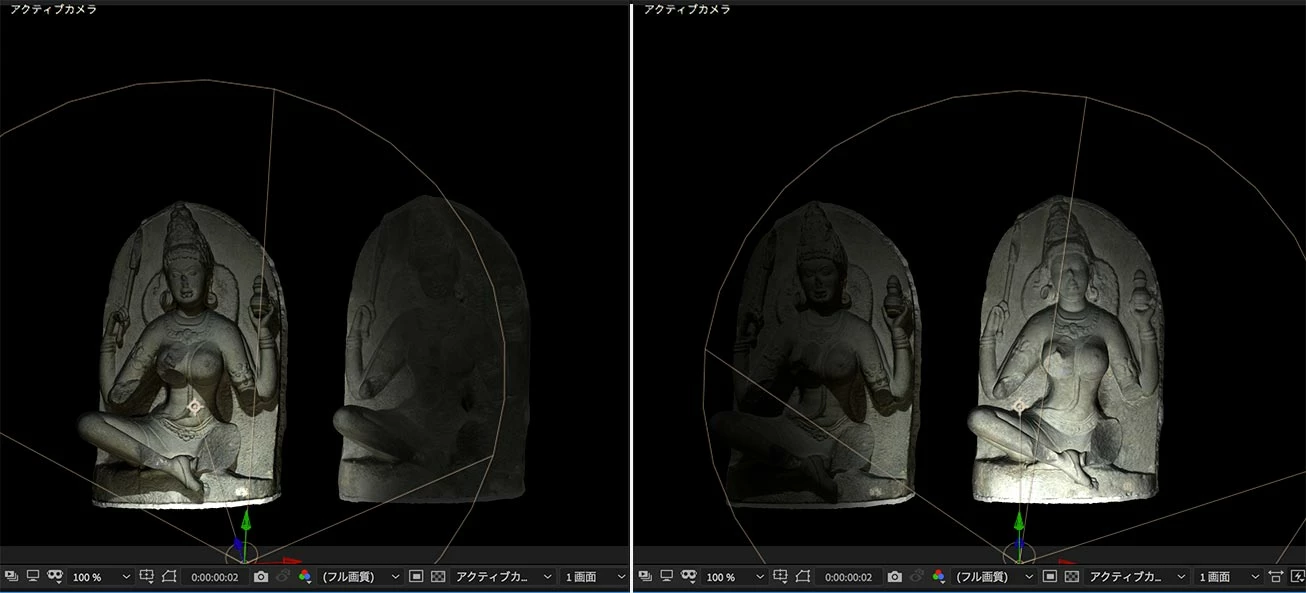This screenshot has width=1306, height=593.
Task: Take snapshot with camera icon, left viewer
Action: point(261,577)
